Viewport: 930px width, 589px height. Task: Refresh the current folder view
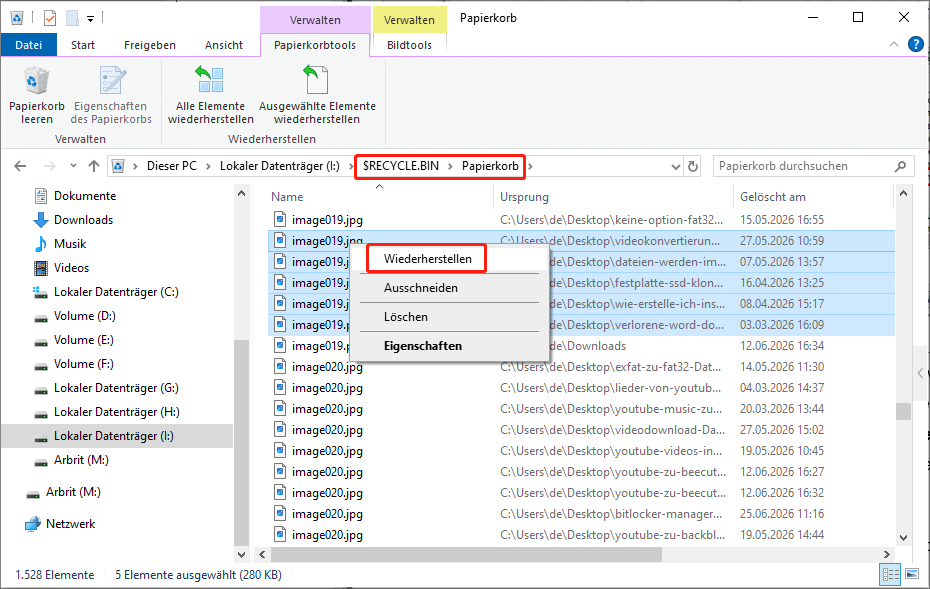(693, 167)
